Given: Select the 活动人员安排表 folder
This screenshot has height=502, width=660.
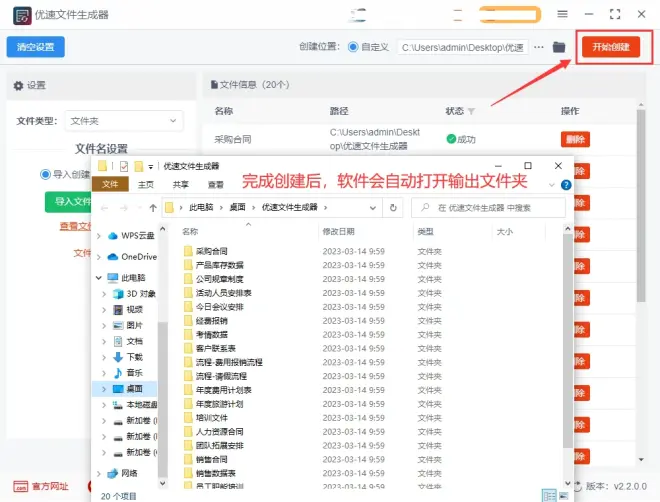Looking at the screenshot, I should coord(218,293).
